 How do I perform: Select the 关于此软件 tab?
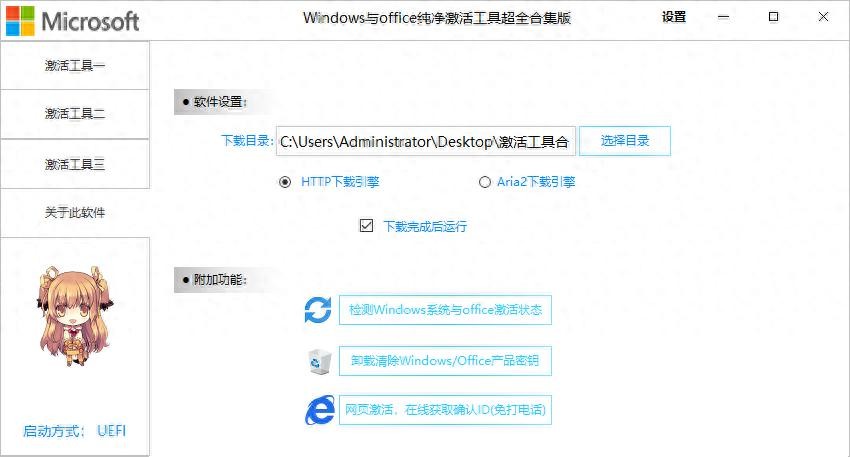[x=75, y=213]
